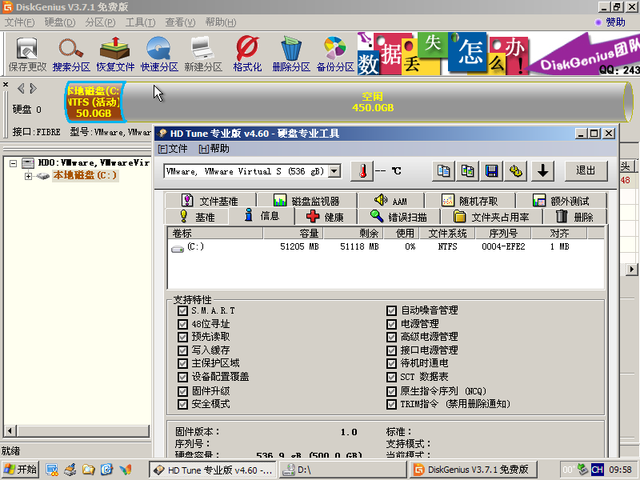This screenshot has width=640, height=480.
Task: Switch to the 随机存取 tab
Action: coord(470,200)
